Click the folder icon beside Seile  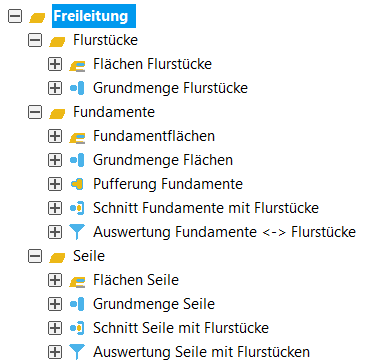(57, 257)
